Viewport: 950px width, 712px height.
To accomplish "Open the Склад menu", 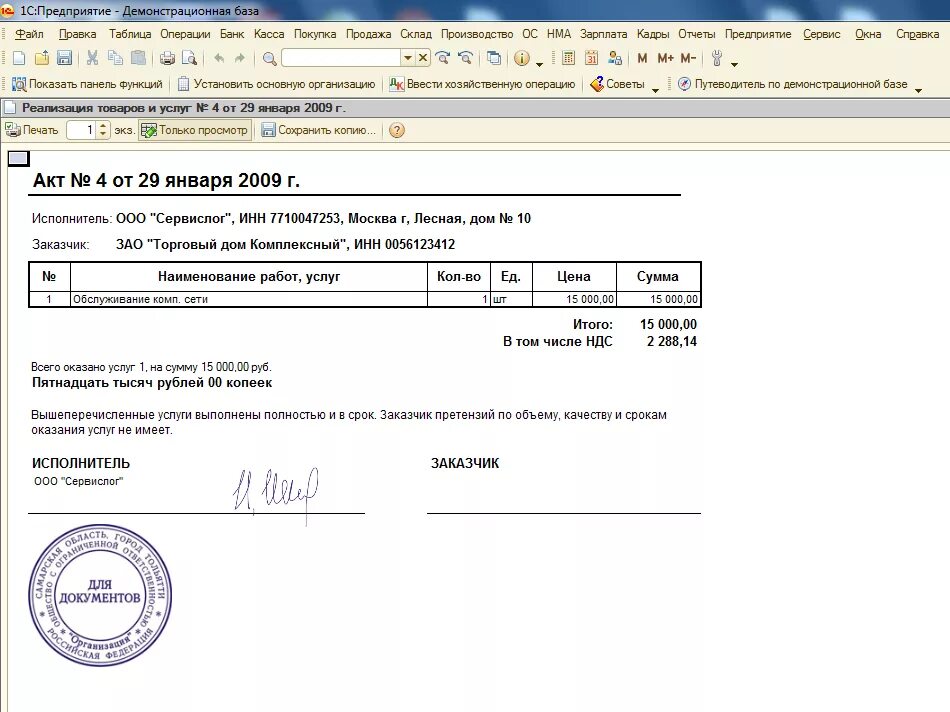I will pyautogui.click(x=416, y=34).
